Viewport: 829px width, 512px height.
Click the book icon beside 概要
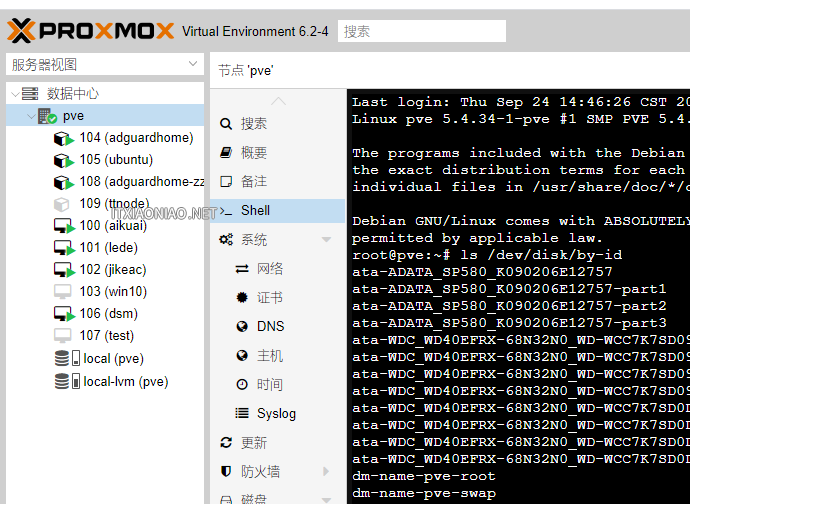(x=226, y=153)
